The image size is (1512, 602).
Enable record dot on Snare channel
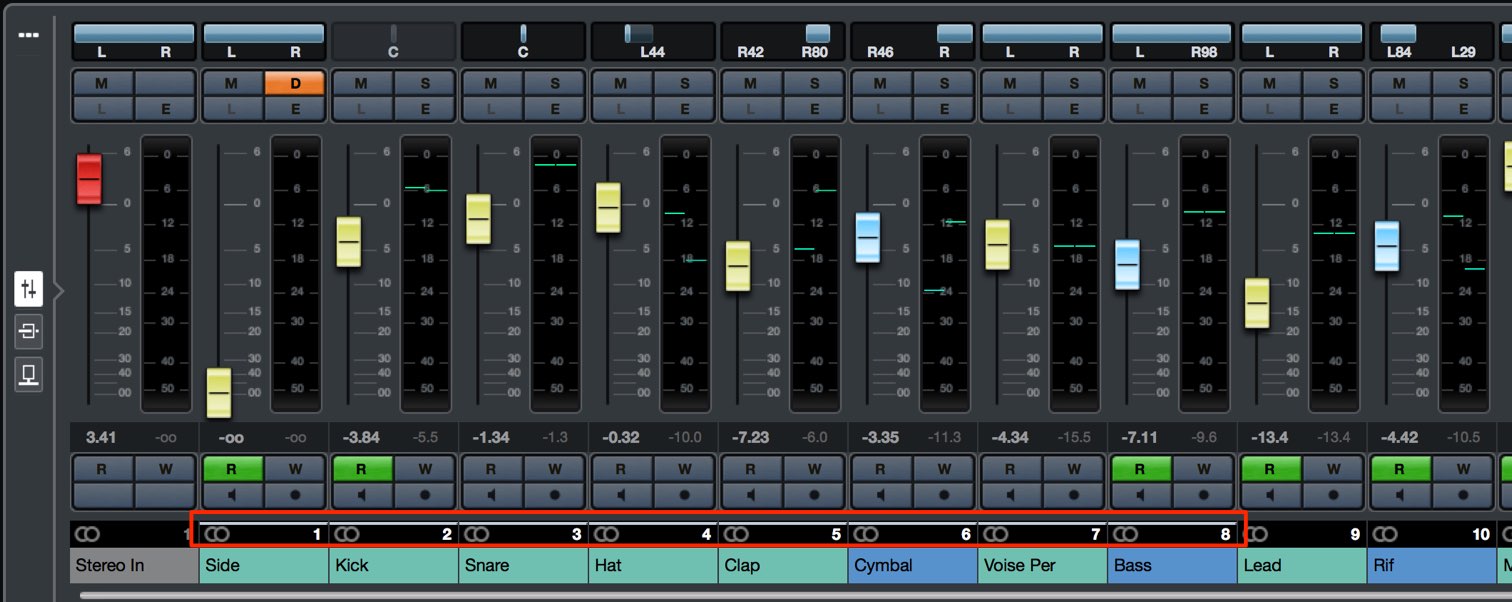[x=554, y=494]
